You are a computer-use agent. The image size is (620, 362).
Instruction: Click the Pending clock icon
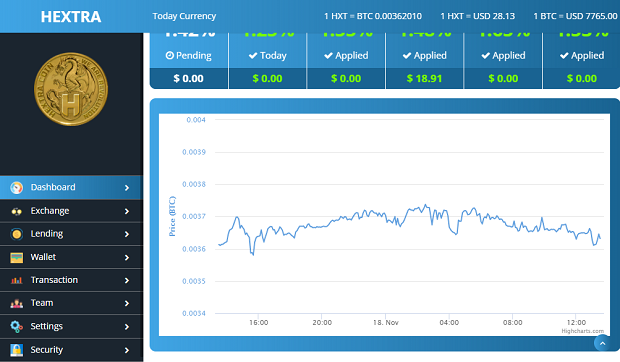click(x=170, y=55)
